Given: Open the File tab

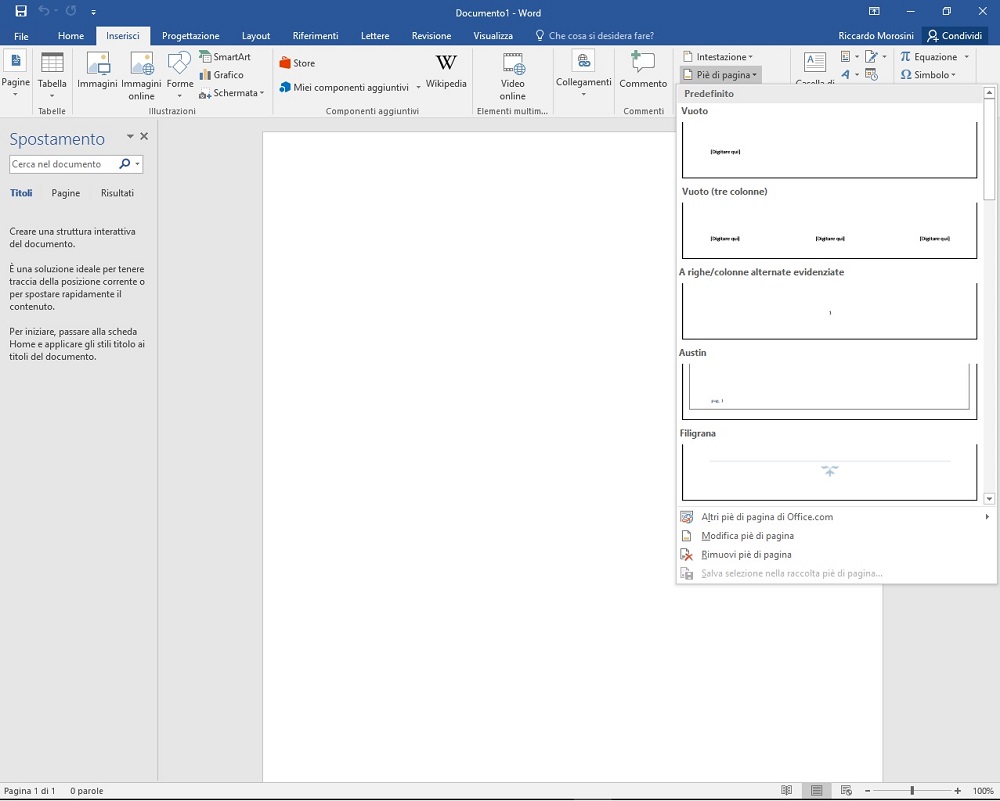Looking at the screenshot, I should [x=21, y=36].
